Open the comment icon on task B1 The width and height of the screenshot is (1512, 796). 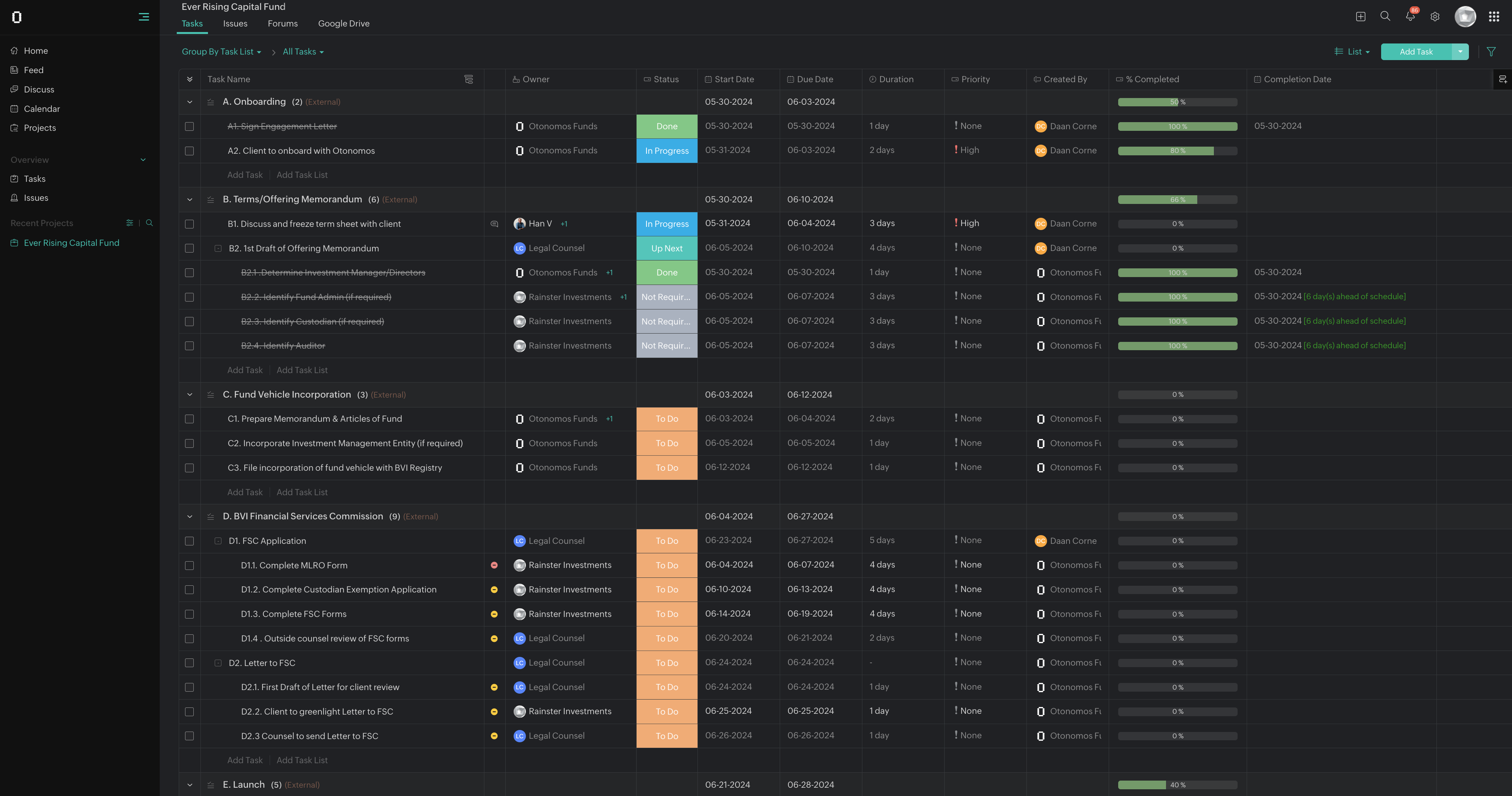493,223
